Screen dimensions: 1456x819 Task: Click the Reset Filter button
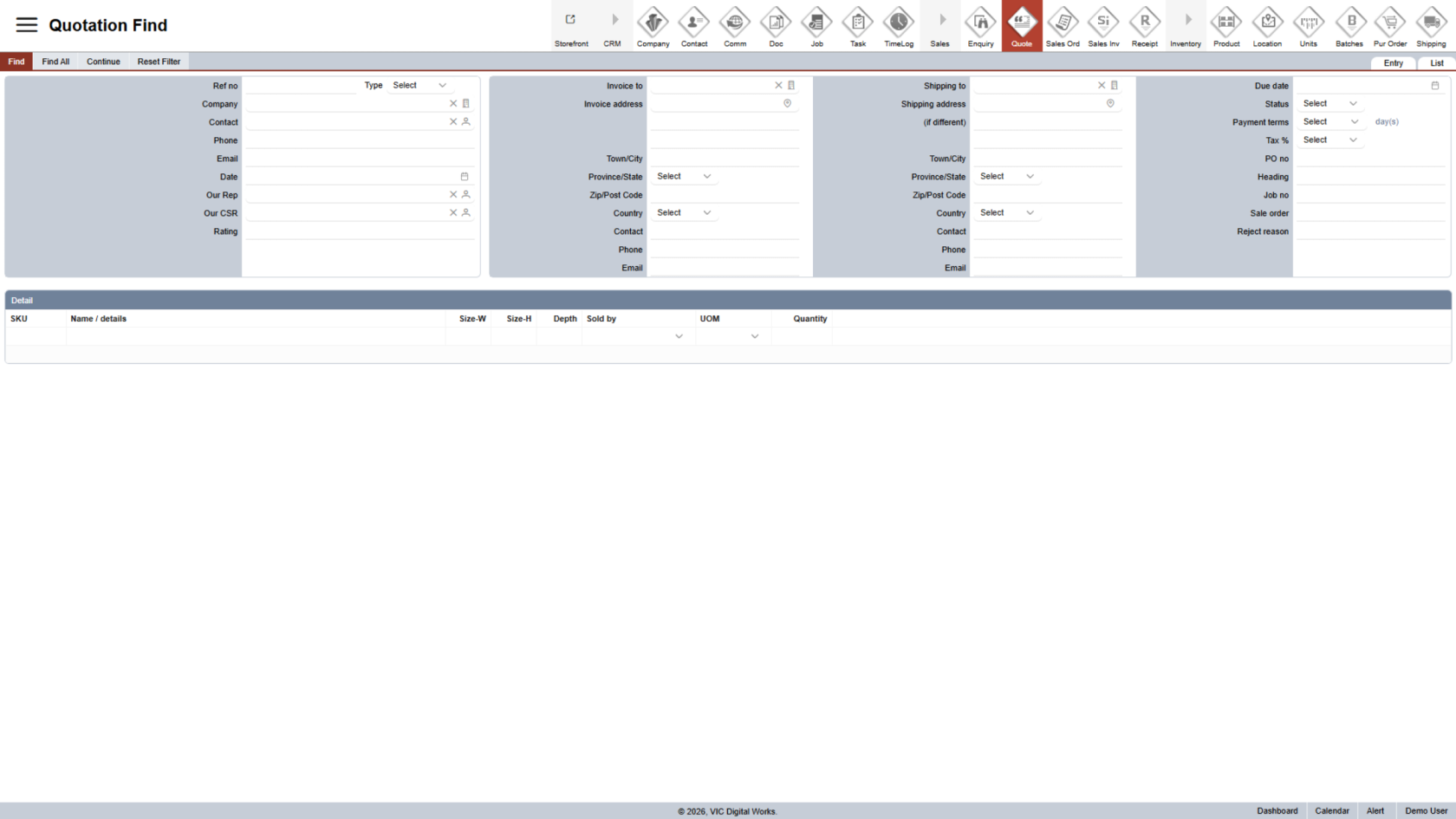[159, 62]
